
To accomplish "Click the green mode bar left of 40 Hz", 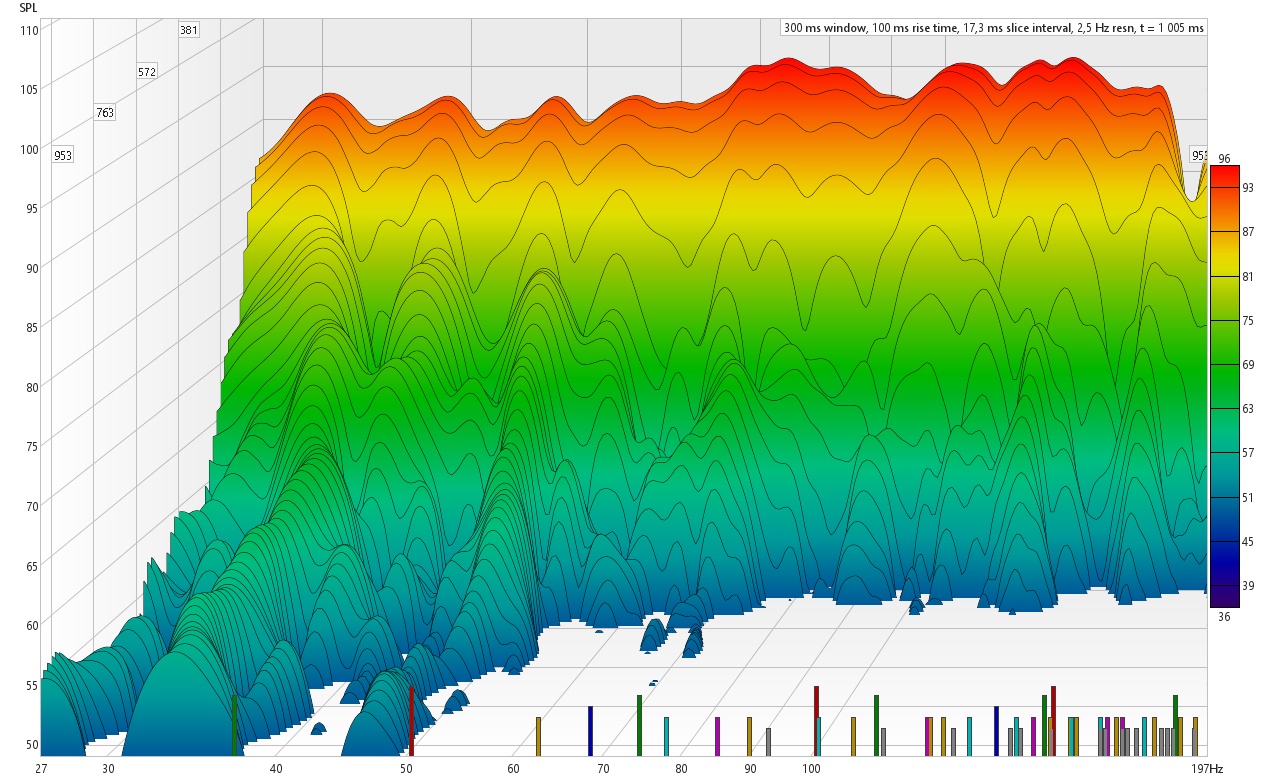I will tap(235, 725).
